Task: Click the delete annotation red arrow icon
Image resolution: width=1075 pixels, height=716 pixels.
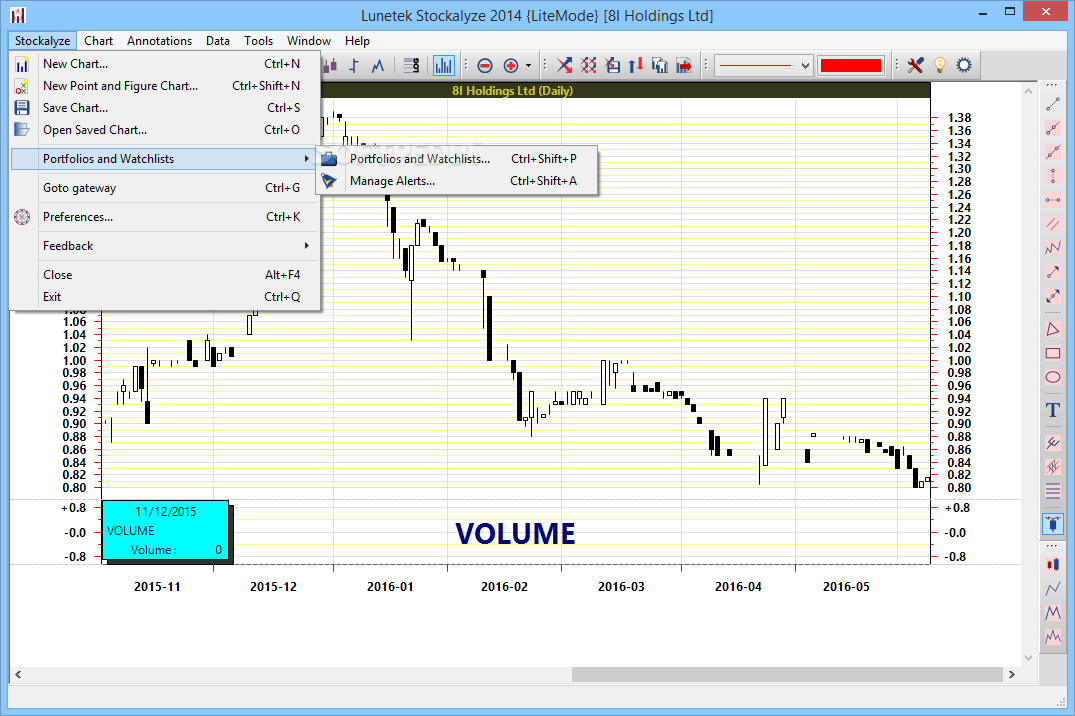Action: coord(564,66)
